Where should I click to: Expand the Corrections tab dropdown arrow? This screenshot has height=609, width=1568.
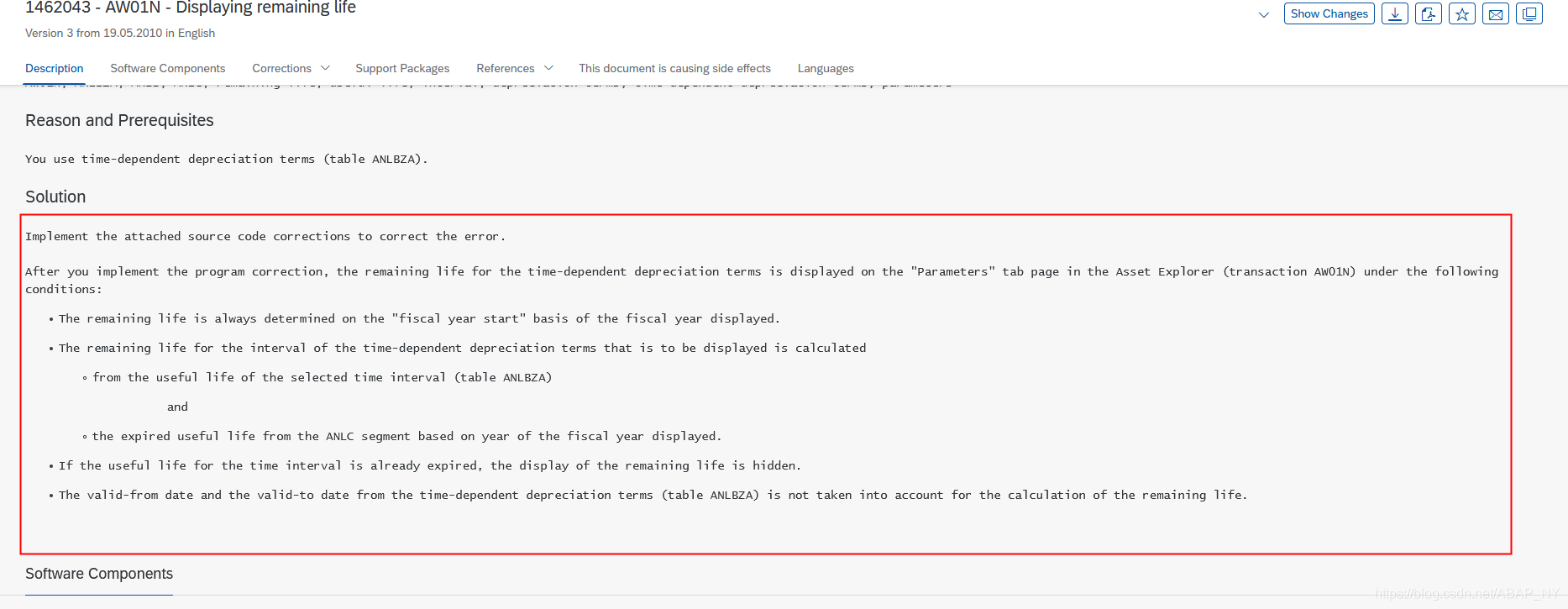325,68
